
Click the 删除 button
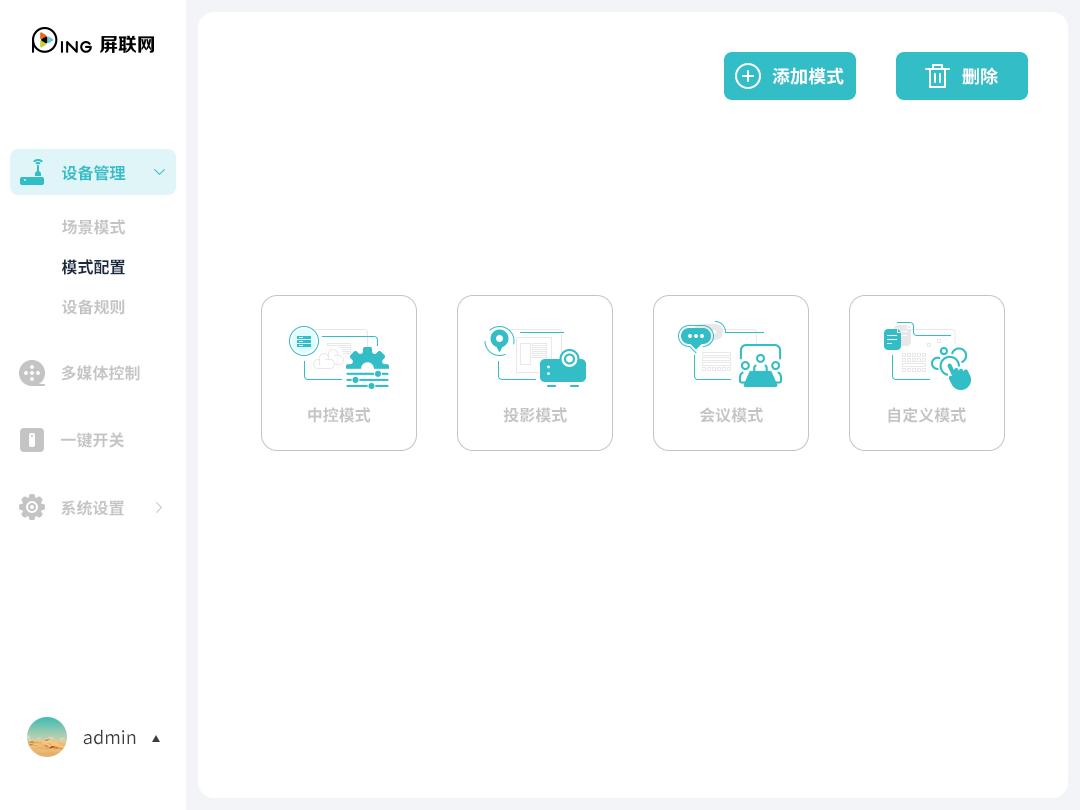point(962,76)
